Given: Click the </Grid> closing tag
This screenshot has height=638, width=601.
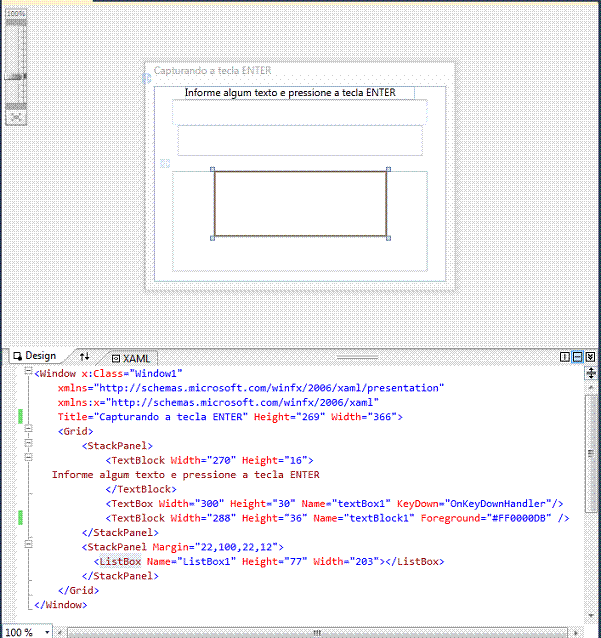Looking at the screenshot, I should (x=79, y=590).
